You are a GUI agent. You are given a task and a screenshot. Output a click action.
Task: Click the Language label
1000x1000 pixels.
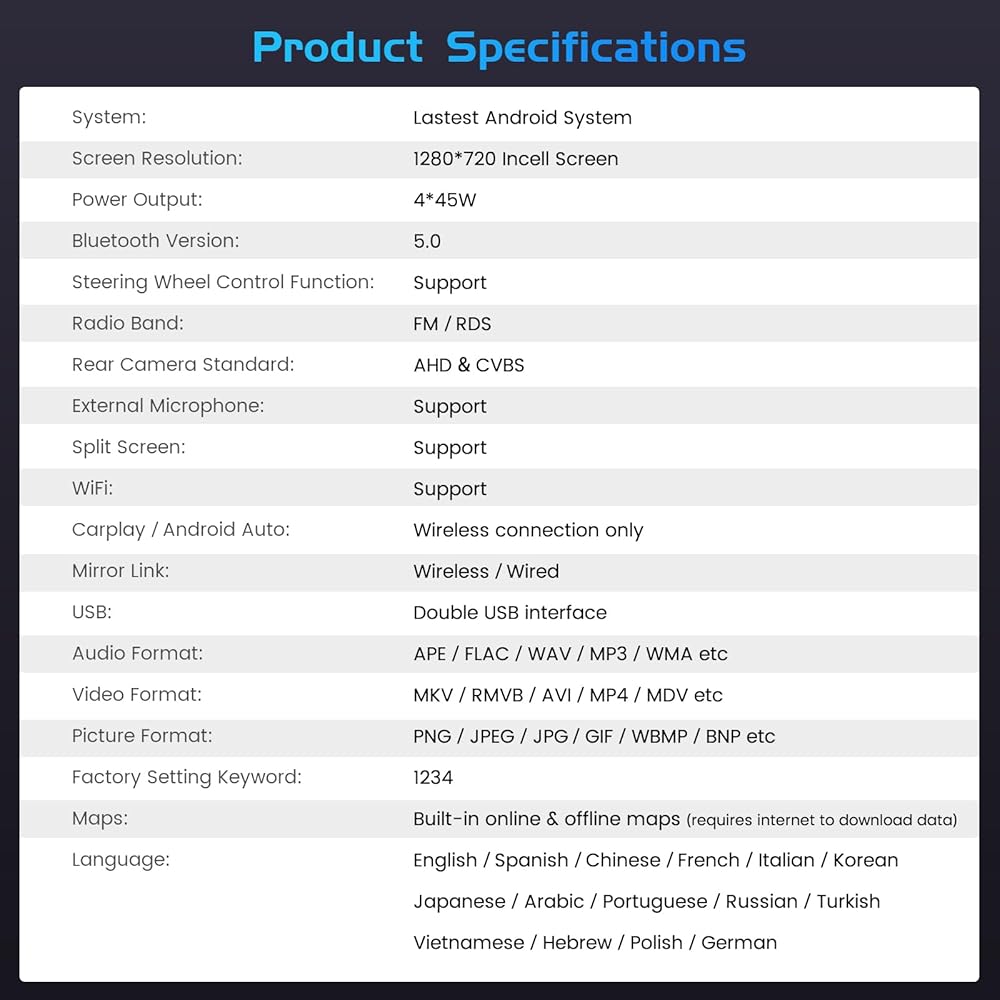[120, 860]
